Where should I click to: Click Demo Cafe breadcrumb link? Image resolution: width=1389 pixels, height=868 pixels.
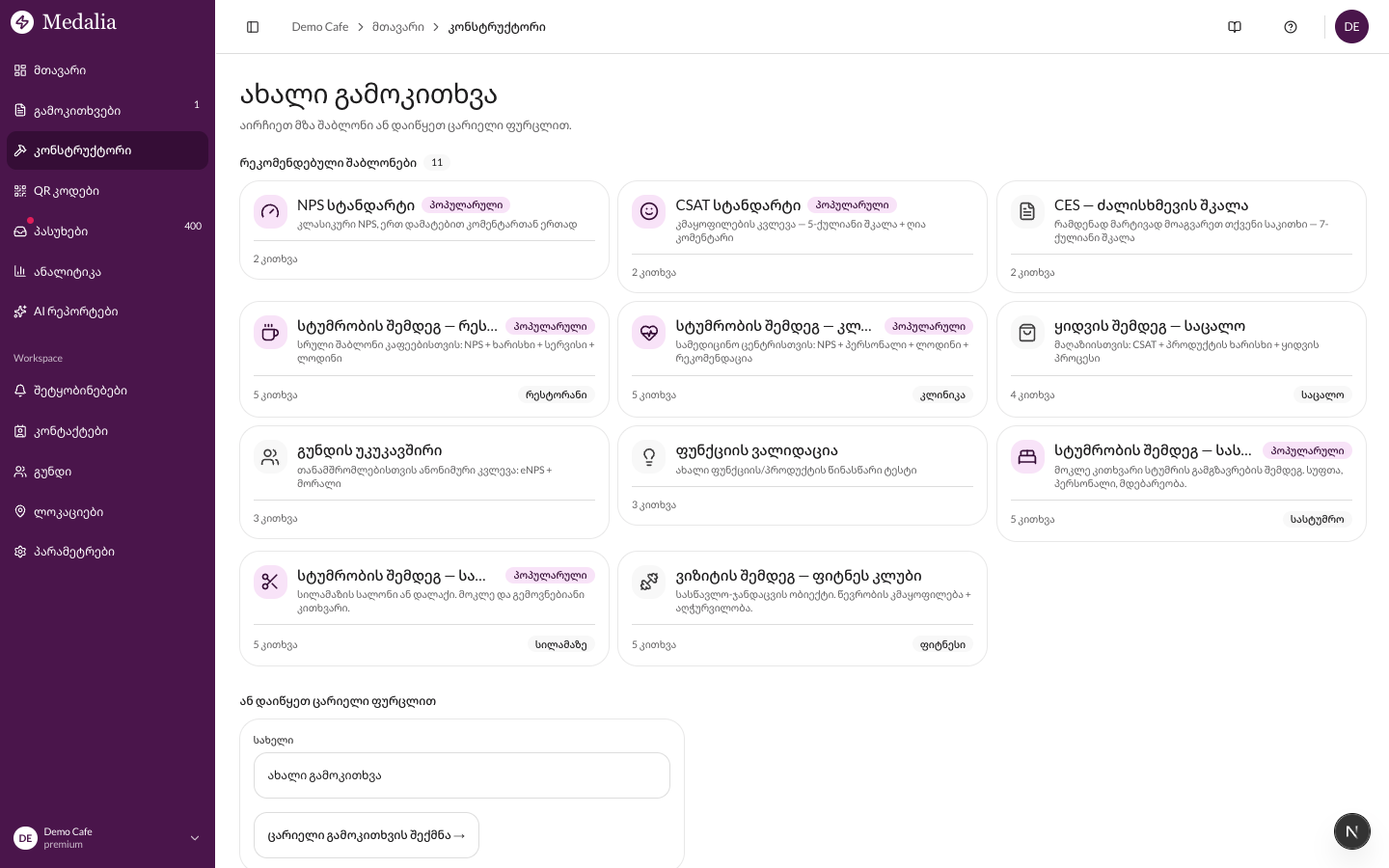point(320,27)
